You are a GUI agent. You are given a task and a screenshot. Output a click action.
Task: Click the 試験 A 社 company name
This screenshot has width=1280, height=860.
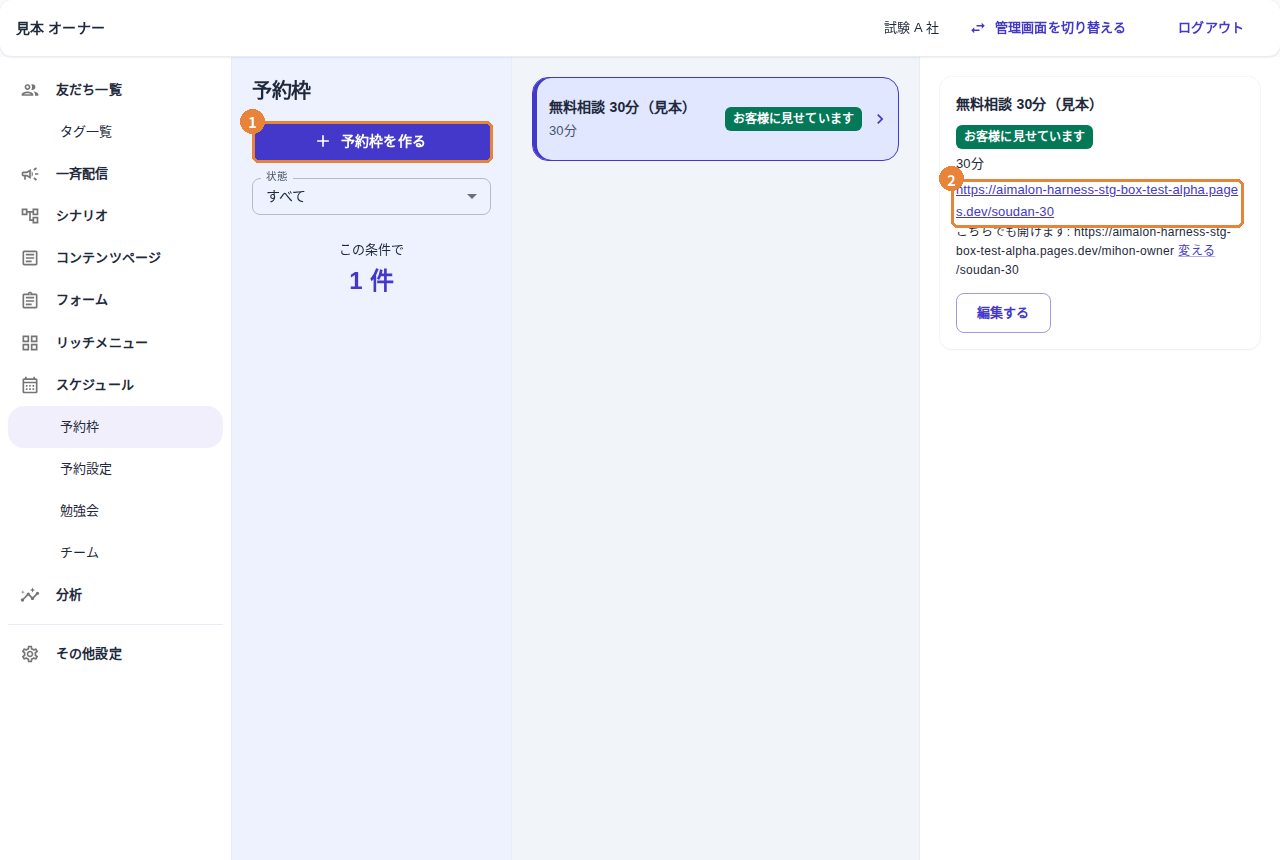[x=912, y=28]
